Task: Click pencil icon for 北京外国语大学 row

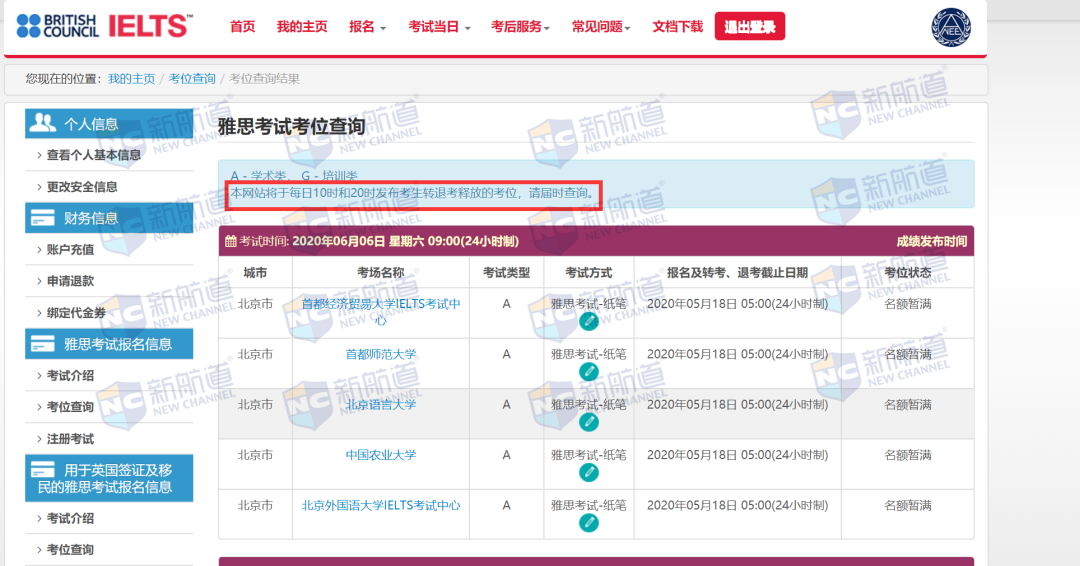Action: pyautogui.click(x=589, y=522)
